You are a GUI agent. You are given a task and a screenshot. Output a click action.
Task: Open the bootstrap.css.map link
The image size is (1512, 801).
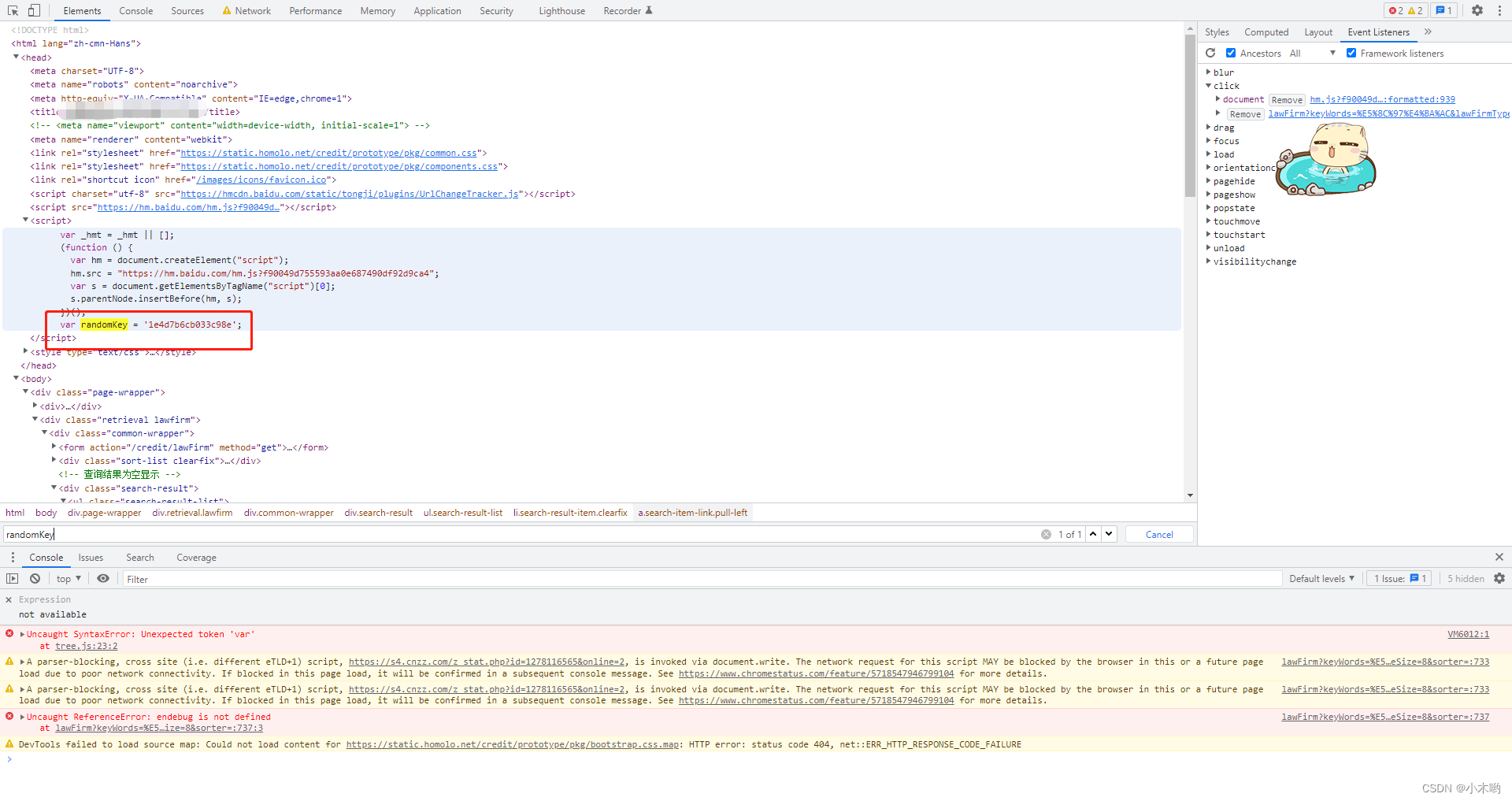tap(513, 744)
